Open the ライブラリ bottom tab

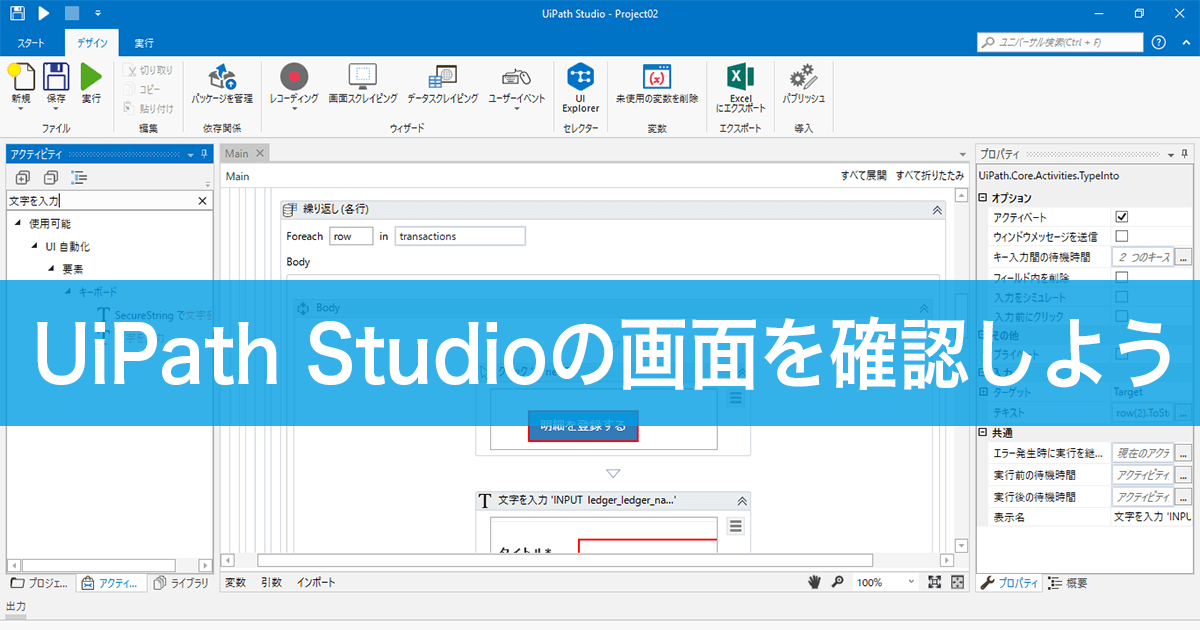(181, 583)
